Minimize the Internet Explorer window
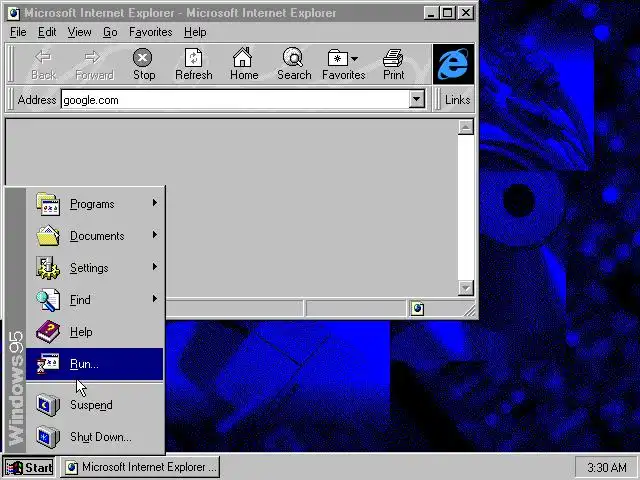This screenshot has height=480, width=640. coord(431,13)
